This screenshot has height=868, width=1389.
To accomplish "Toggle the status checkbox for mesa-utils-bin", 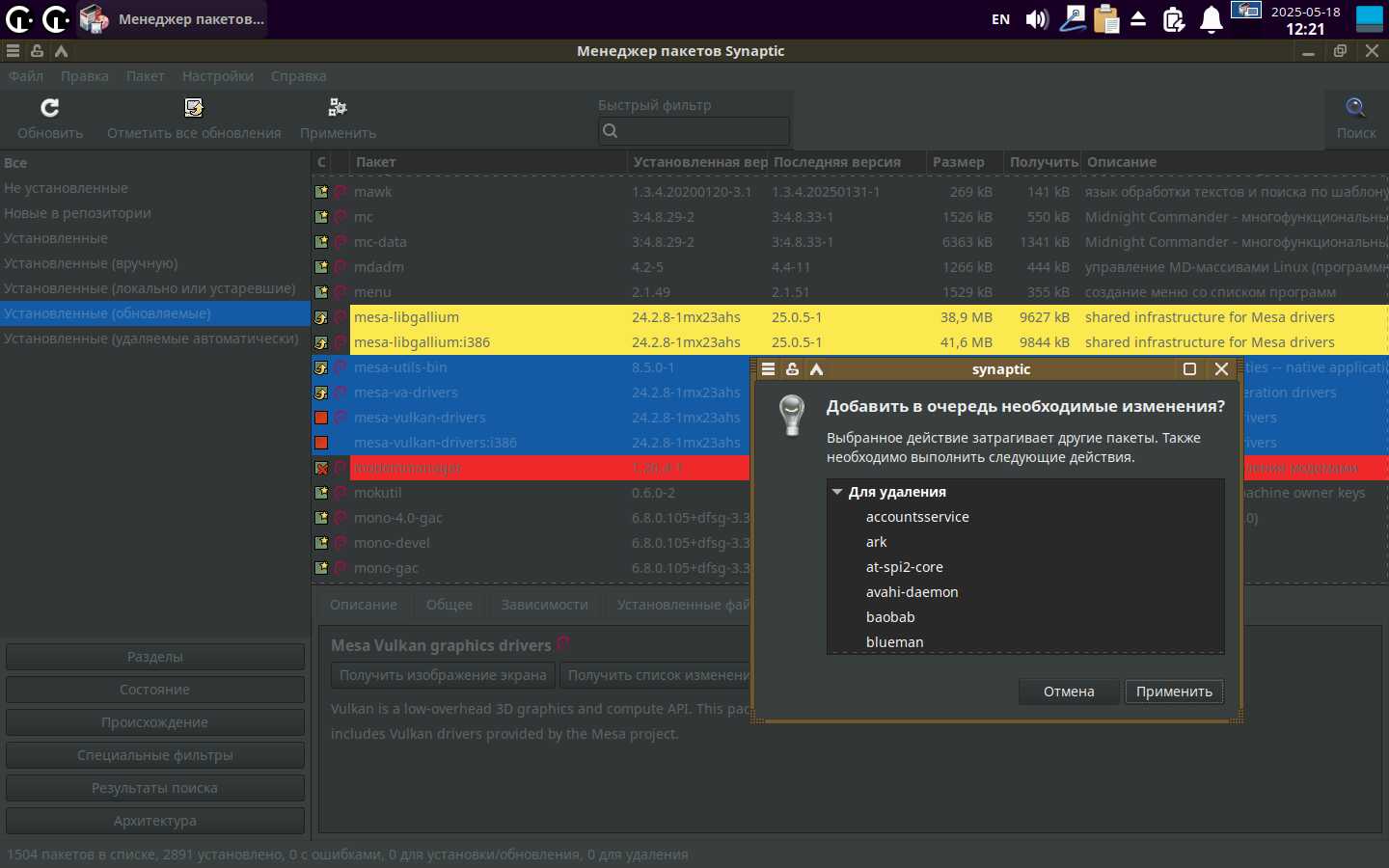I will [321, 367].
